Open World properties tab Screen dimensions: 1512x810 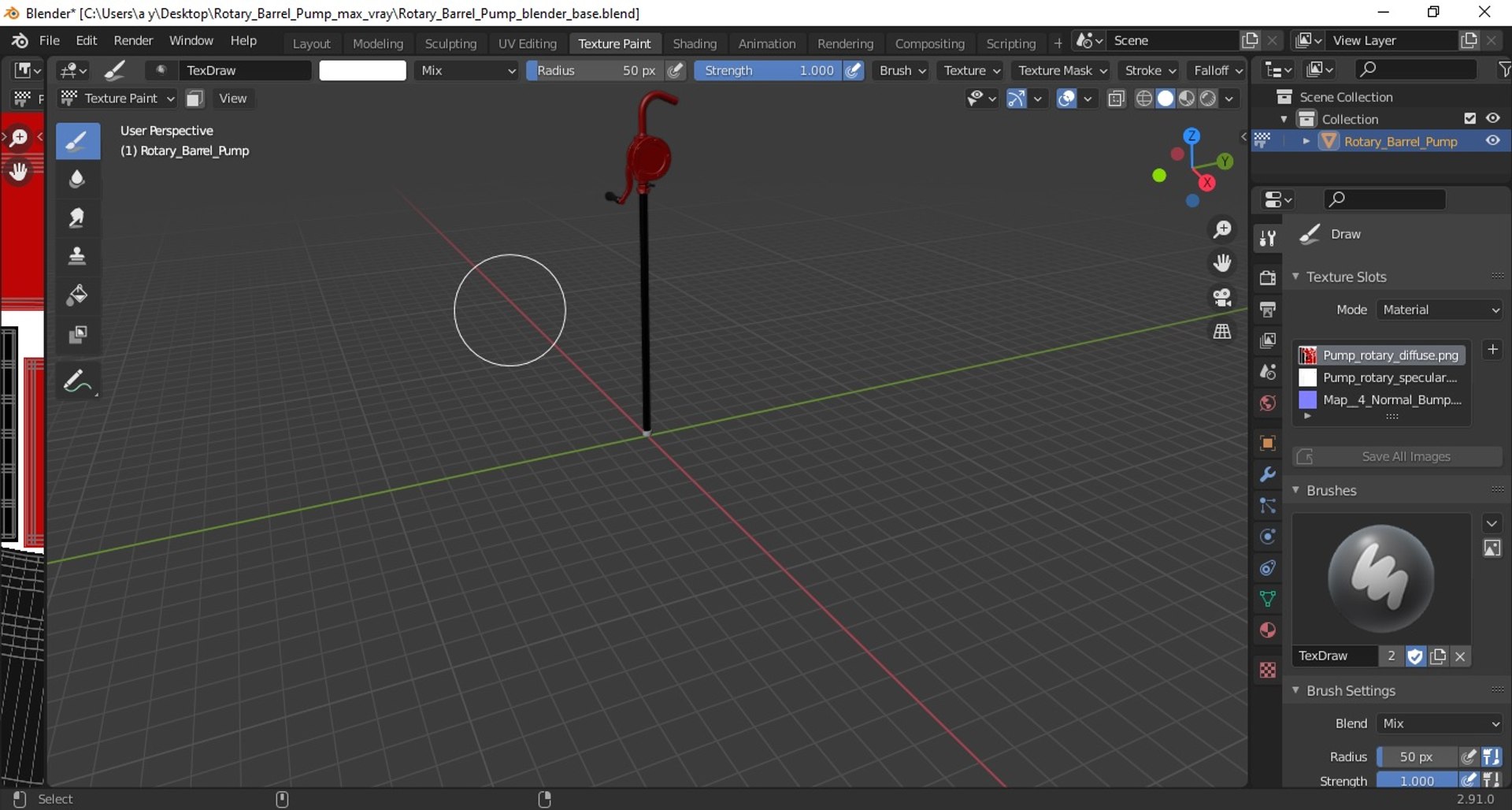click(x=1267, y=403)
